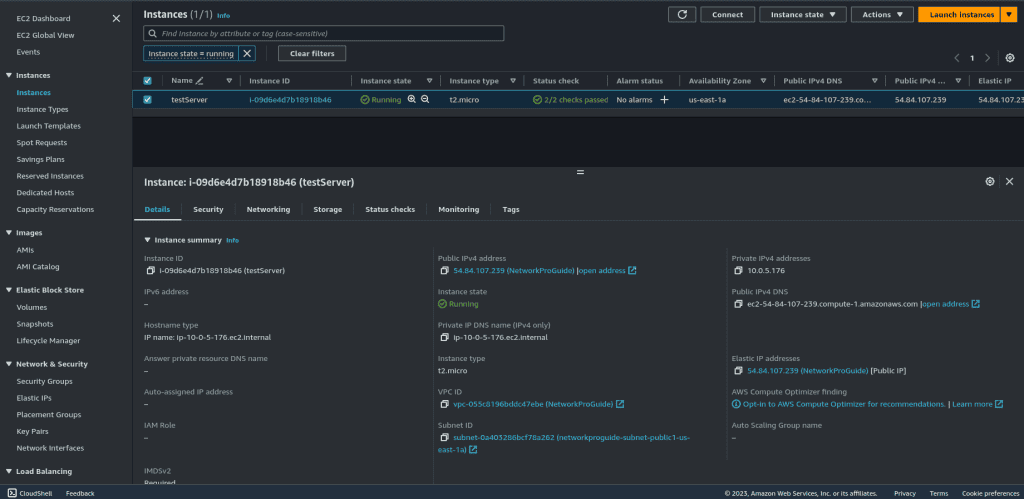Open the Instance state dropdown button
1024x499 pixels.
tap(803, 14)
